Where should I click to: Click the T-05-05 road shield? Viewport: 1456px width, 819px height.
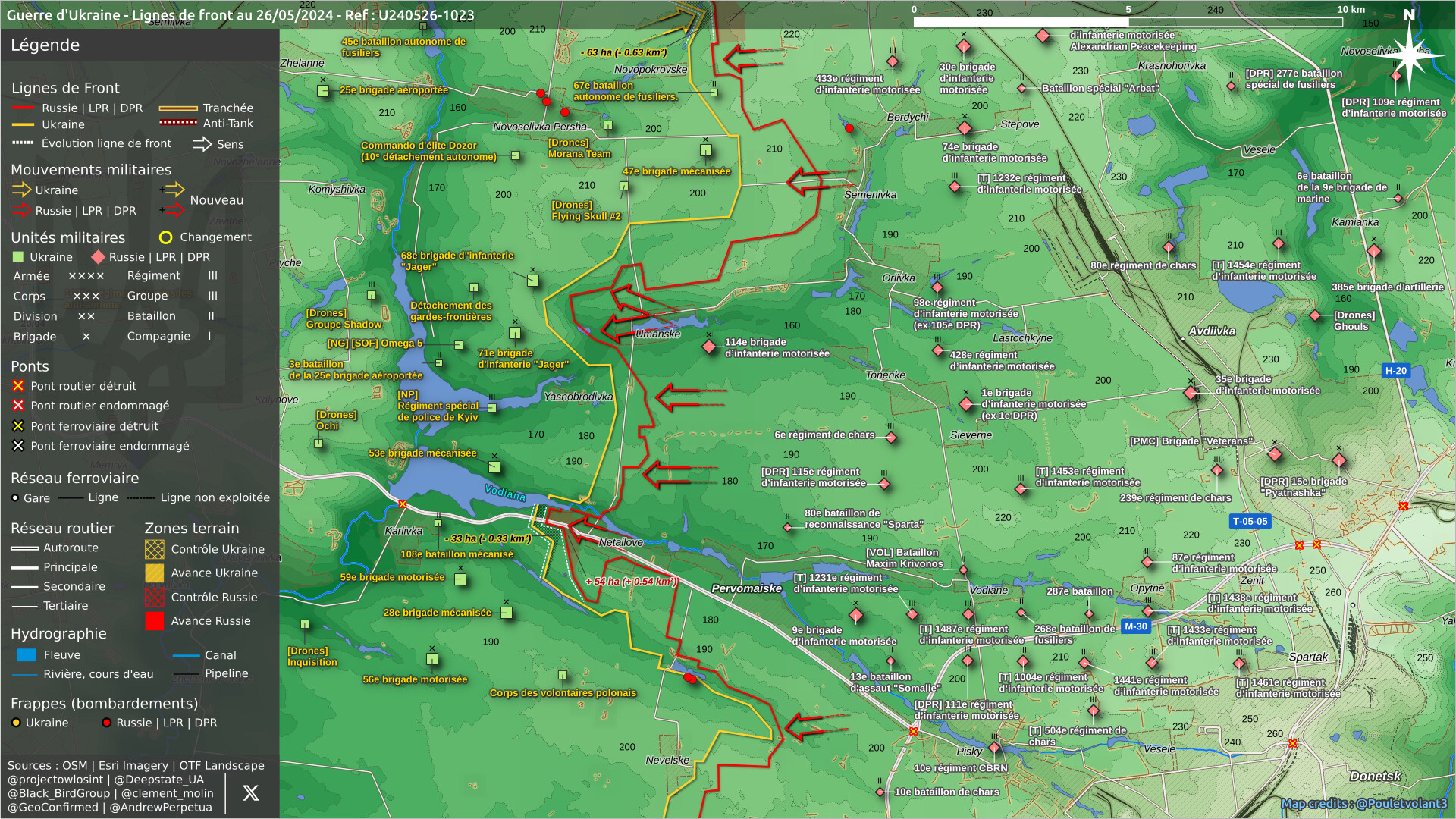coord(1250,521)
